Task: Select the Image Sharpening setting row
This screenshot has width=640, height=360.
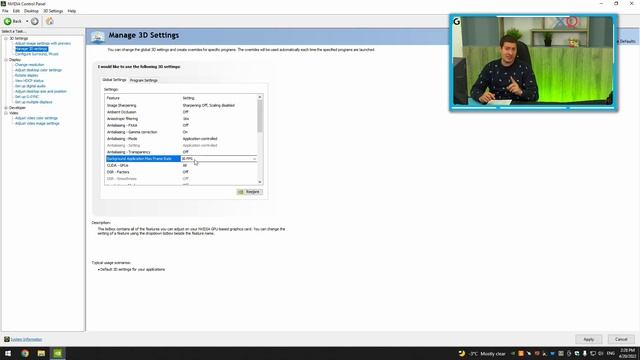Action: pyautogui.click(x=182, y=105)
